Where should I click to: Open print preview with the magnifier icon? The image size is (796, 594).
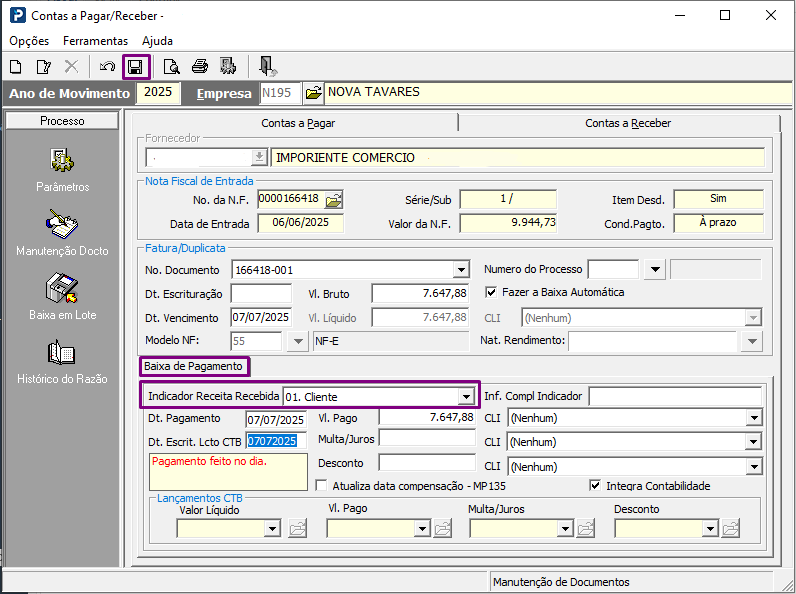pyautogui.click(x=172, y=67)
